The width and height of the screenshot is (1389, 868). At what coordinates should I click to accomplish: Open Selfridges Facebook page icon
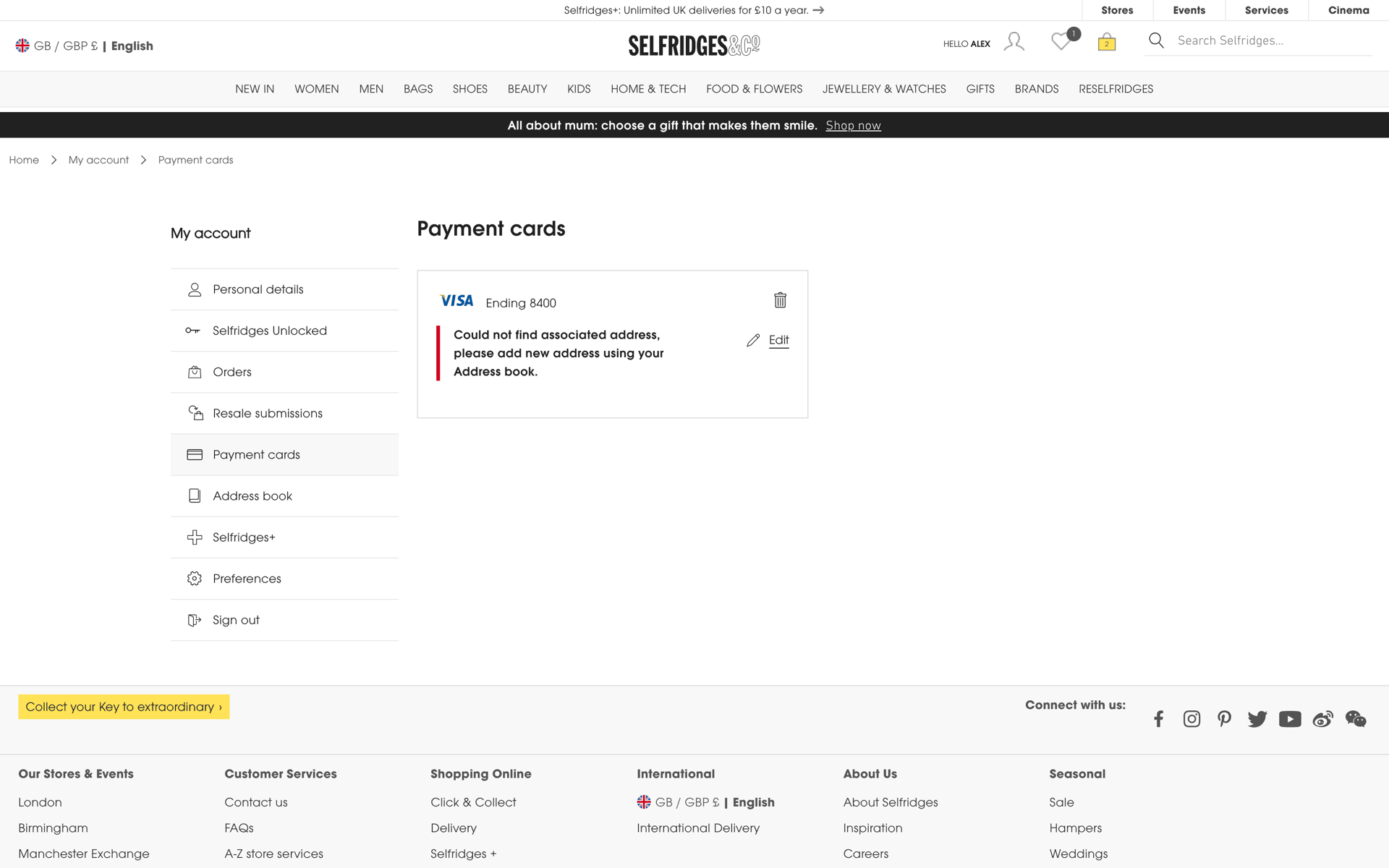point(1158,719)
